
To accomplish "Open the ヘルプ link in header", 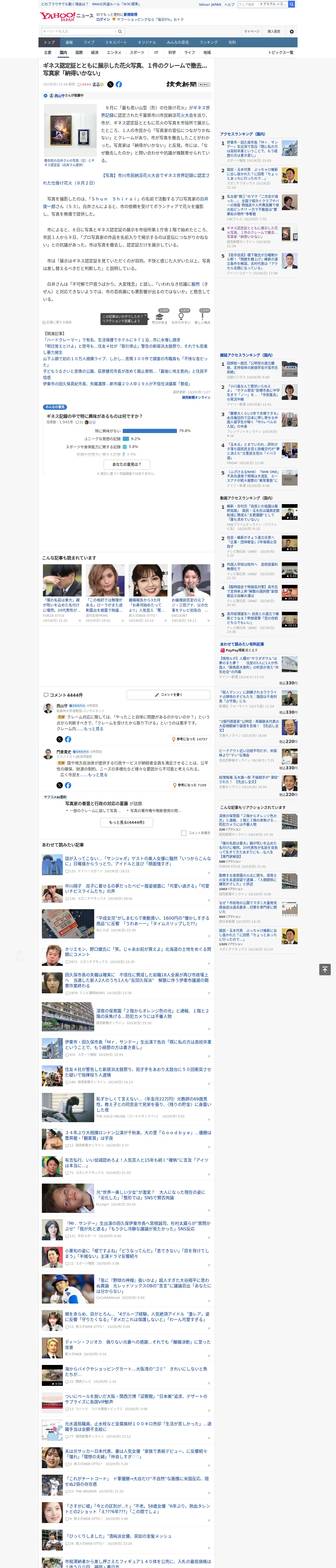I will (229, 4).
